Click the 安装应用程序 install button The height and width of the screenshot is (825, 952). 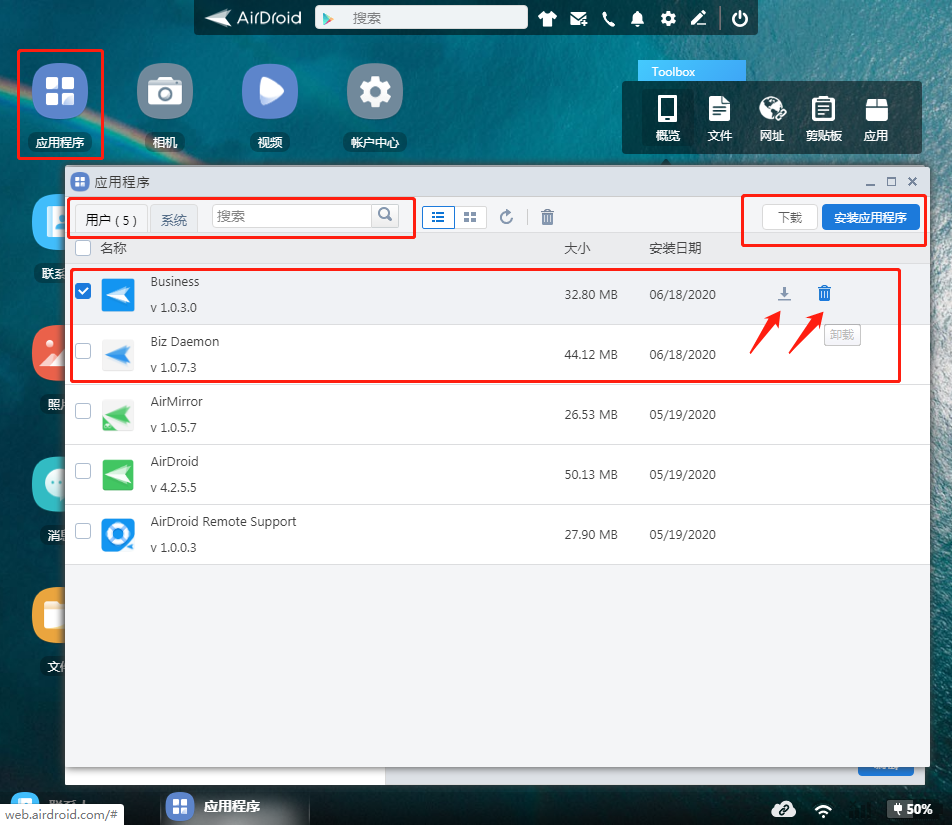pos(870,217)
